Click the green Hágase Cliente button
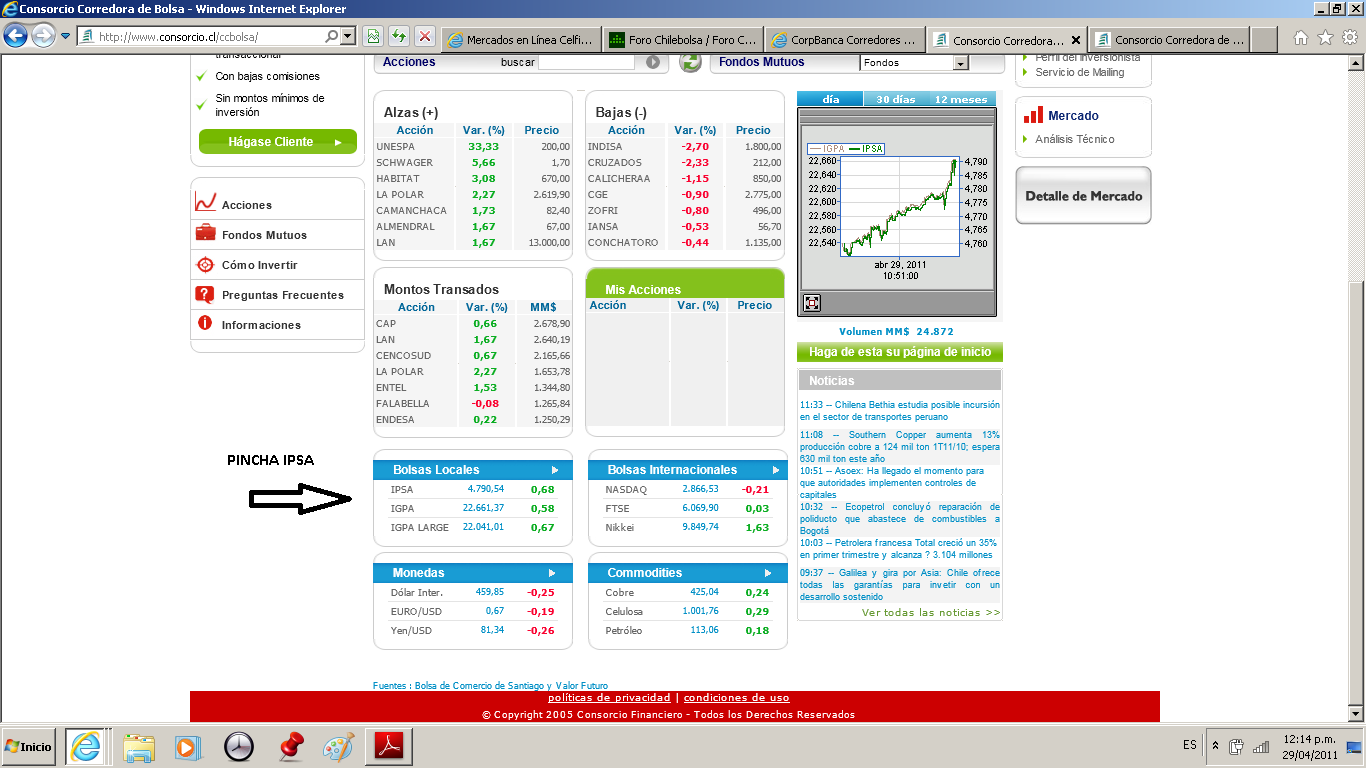1366x768 pixels. (278, 142)
